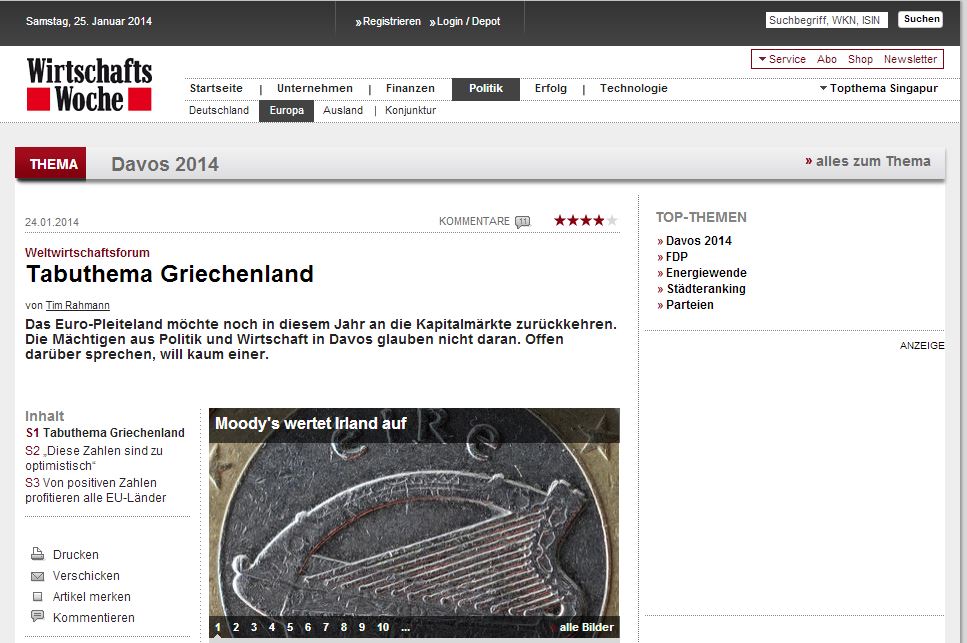Click the Artikel merken bookmark icon
This screenshot has height=643, width=967.
[x=38, y=597]
